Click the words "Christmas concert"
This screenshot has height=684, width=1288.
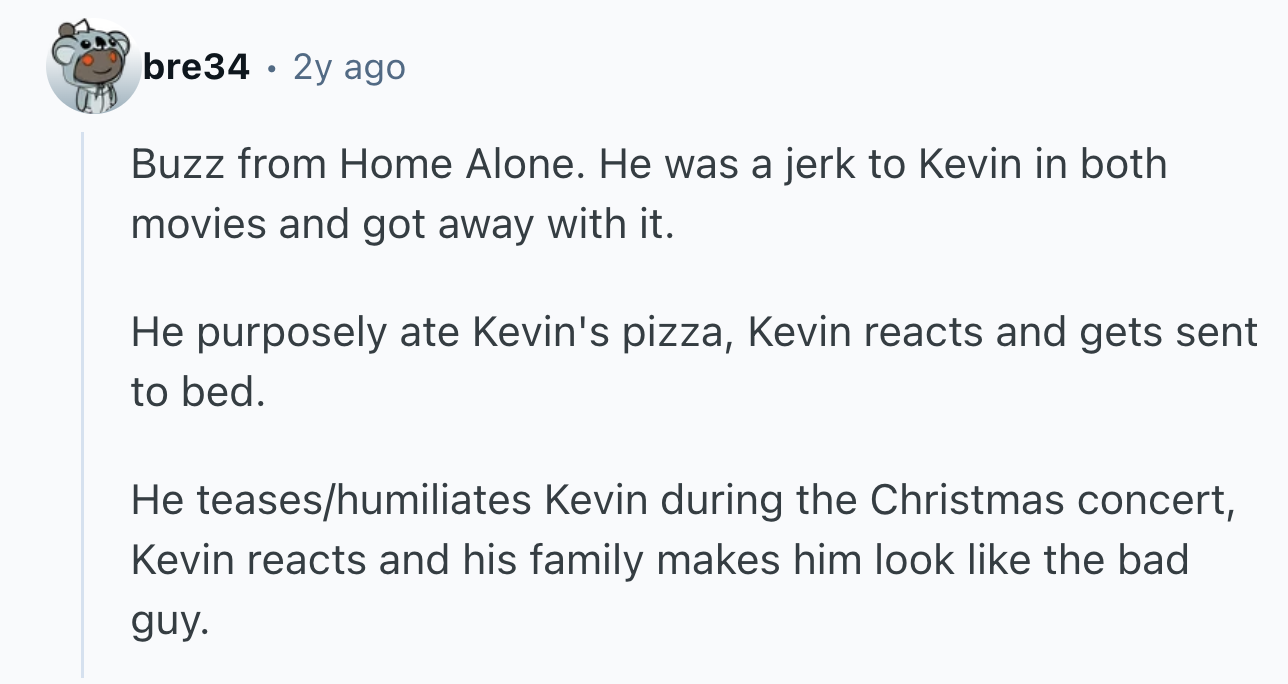[x=1047, y=501]
